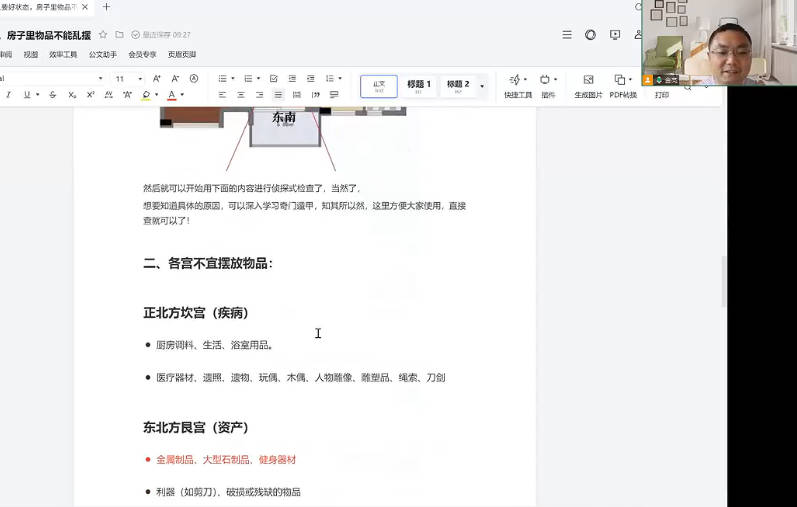797x507 pixels.
Task: Click the 打印 print button
Action: pos(662,95)
